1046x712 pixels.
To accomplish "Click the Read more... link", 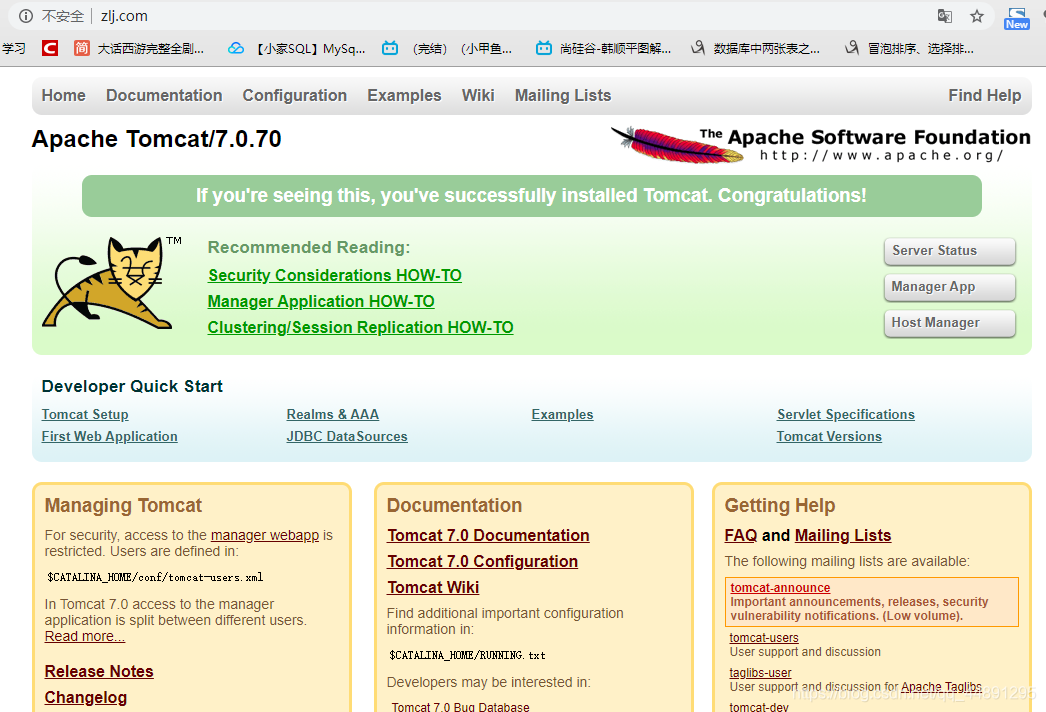I will (85, 637).
